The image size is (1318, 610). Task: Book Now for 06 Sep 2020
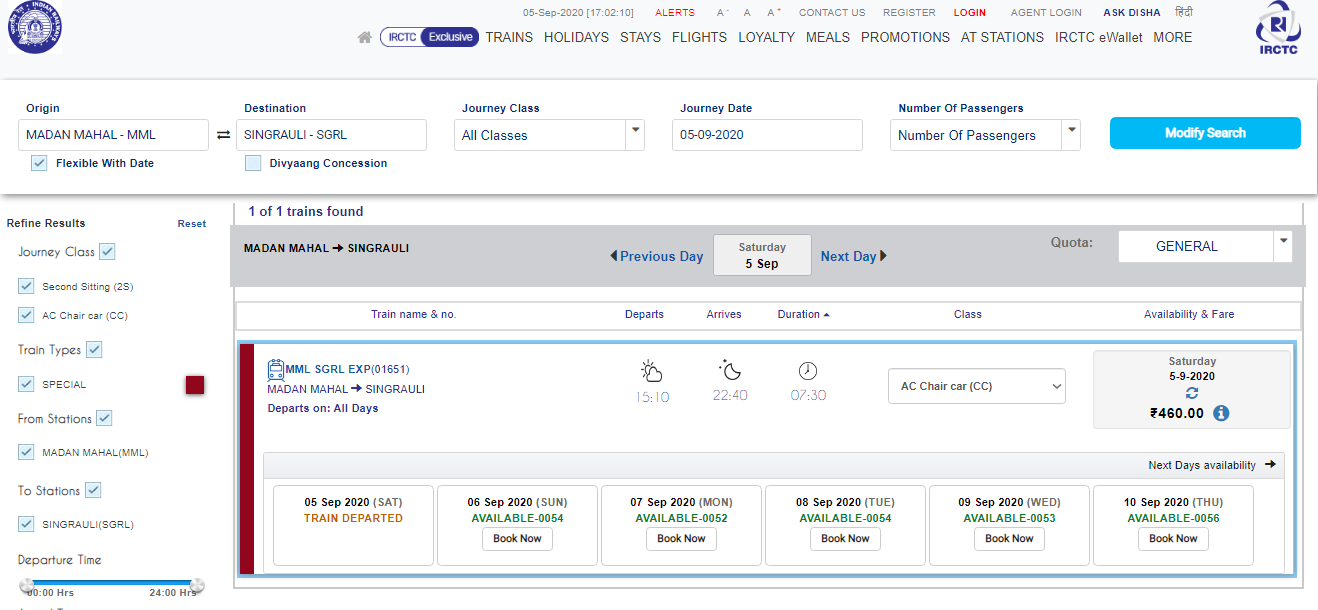point(517,538)
